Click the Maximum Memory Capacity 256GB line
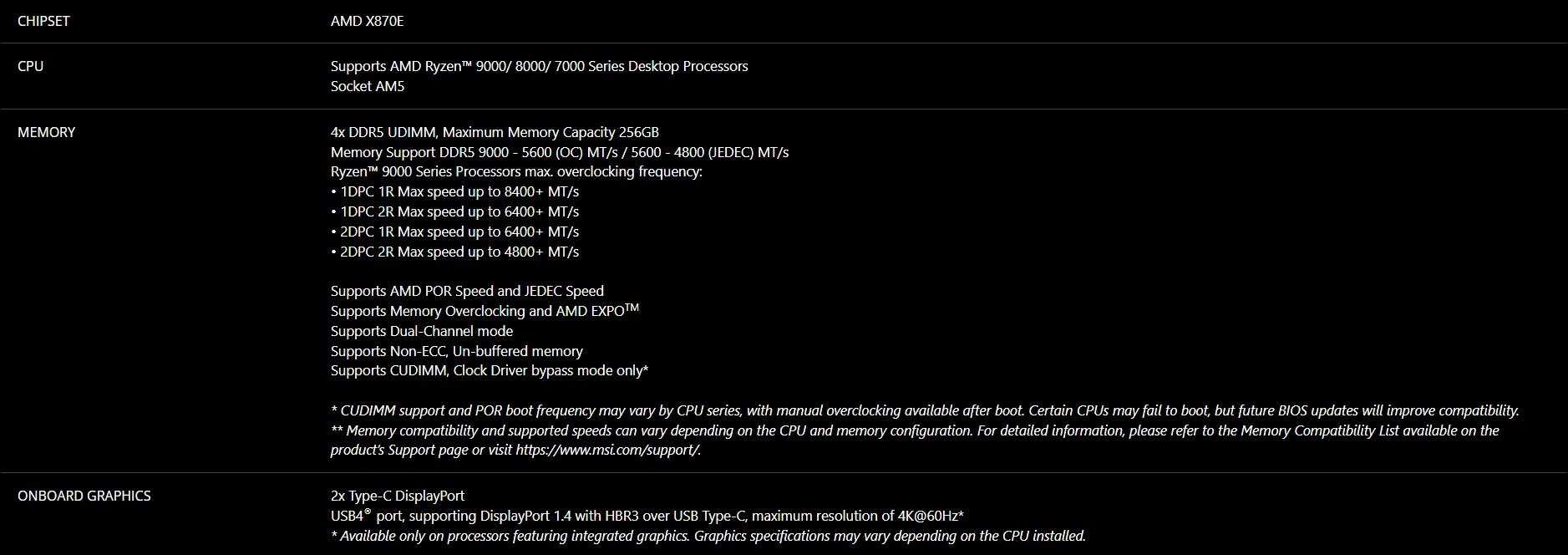1568x555 pixels. (495, 132)
